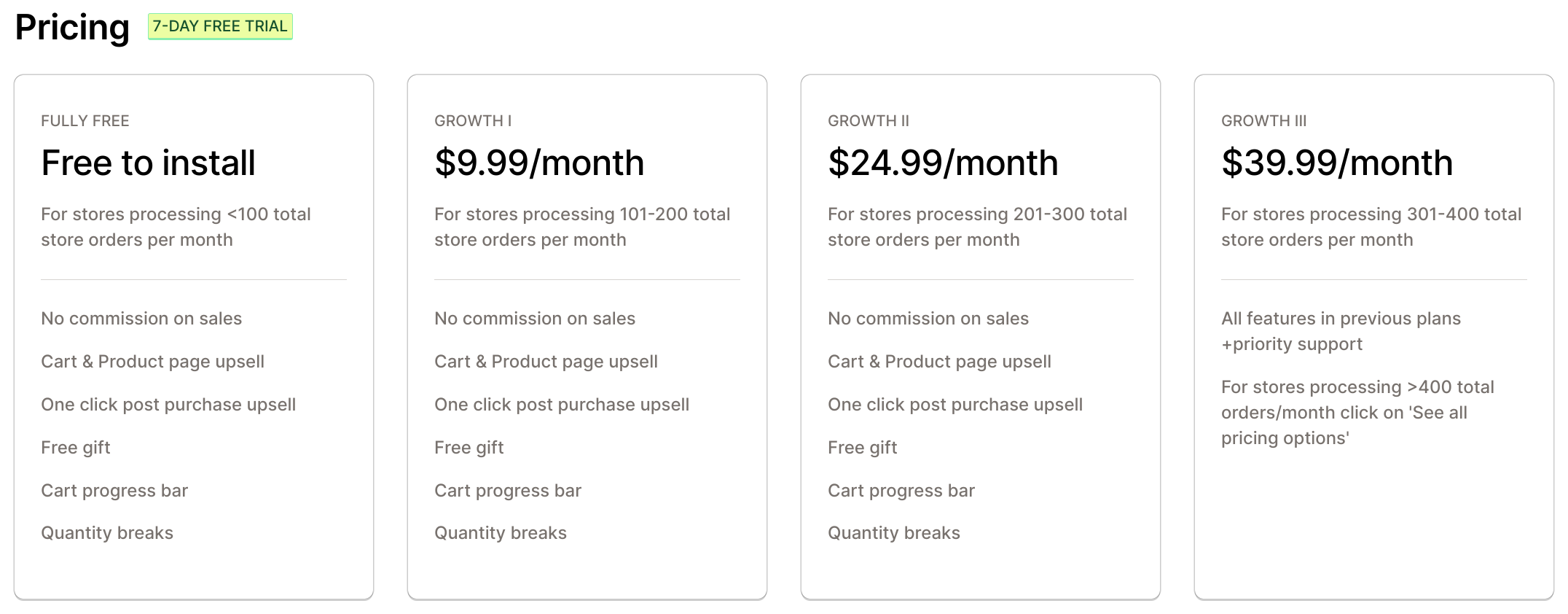Click 'Cart & Product page upsell' in Growth II
1568x614 pixels.
coord(939,362)
